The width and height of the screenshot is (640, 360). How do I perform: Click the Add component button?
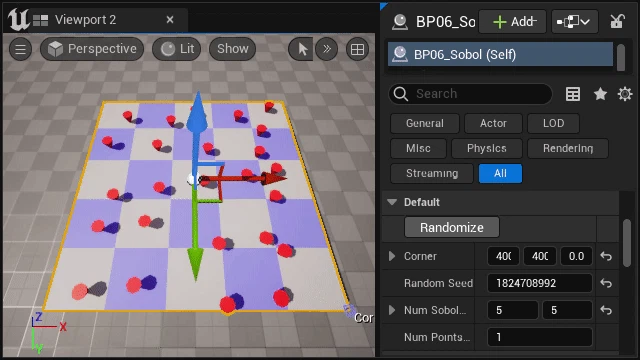(512, 22)
